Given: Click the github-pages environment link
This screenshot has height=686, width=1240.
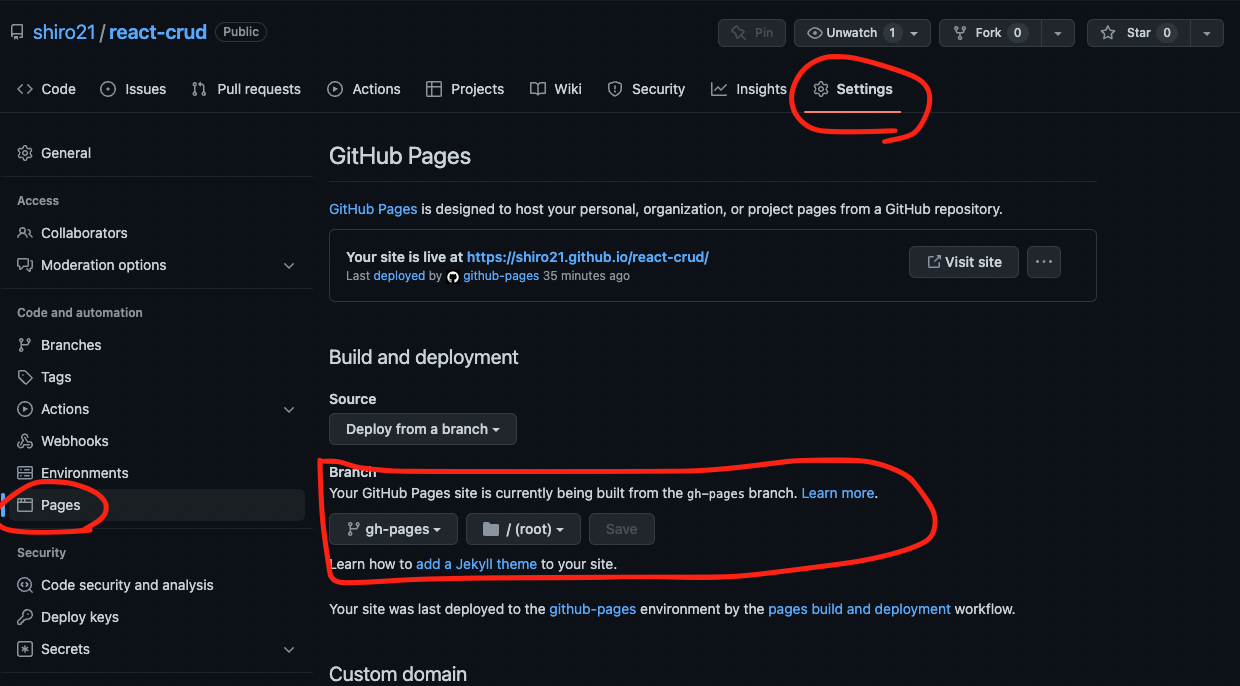Looking at the screenshot, I should [x=593, y=608].
